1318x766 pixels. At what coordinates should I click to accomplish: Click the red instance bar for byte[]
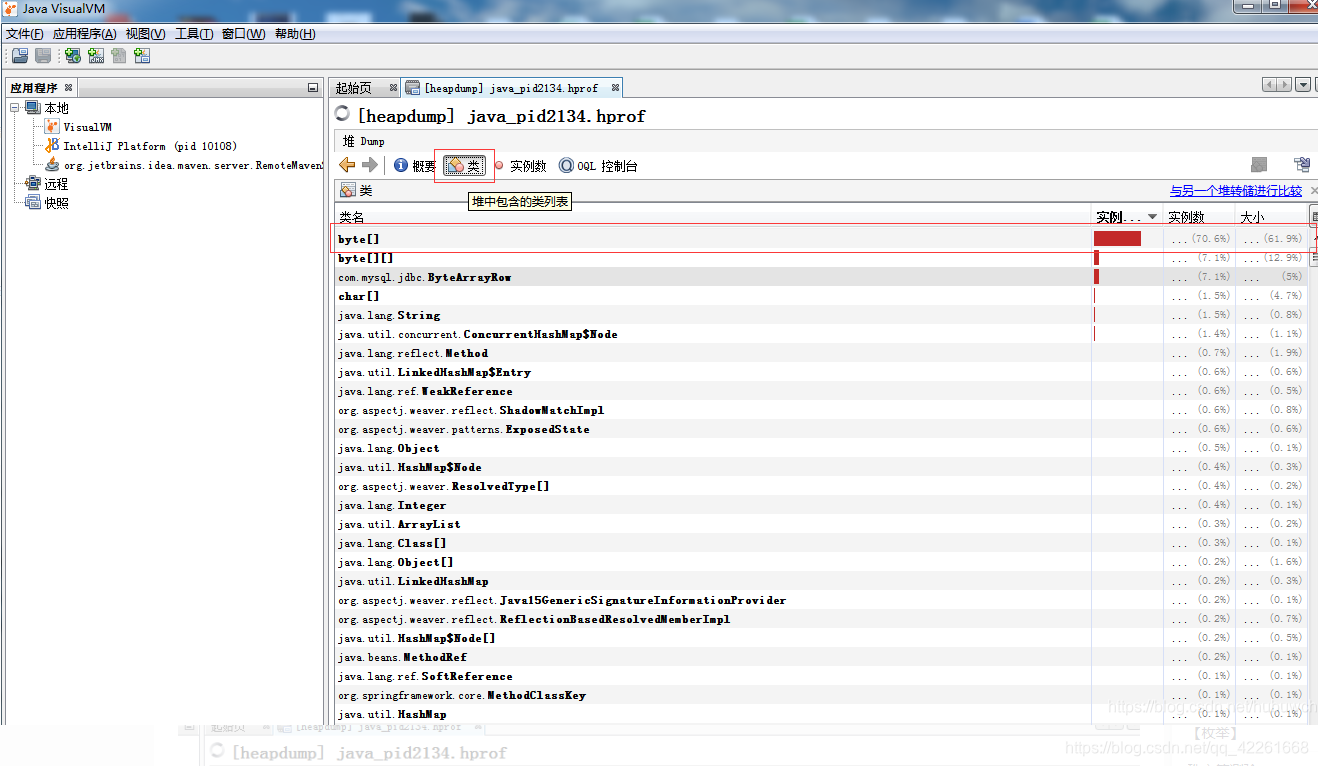pyautogui.click(x=1117, y=239)
